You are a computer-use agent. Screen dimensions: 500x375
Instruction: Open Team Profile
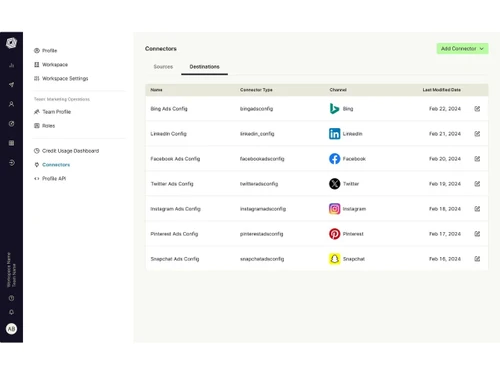pyautogui.click(x=52, y=112)
